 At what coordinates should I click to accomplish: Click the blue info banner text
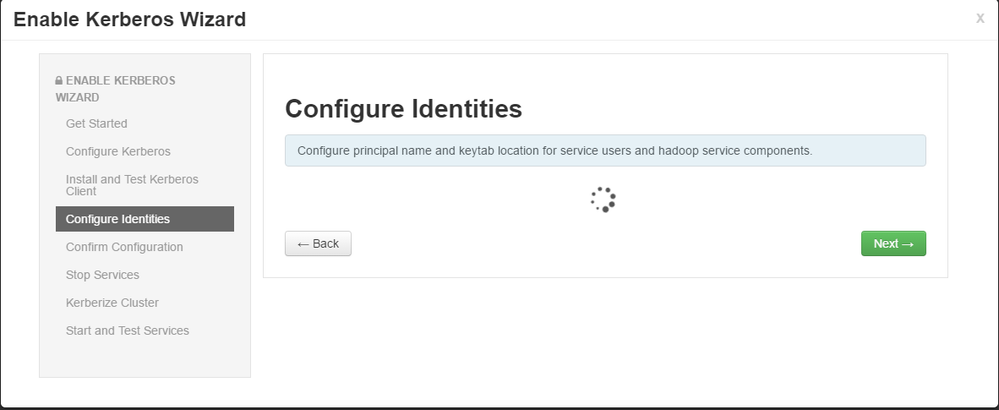point(555,151)
